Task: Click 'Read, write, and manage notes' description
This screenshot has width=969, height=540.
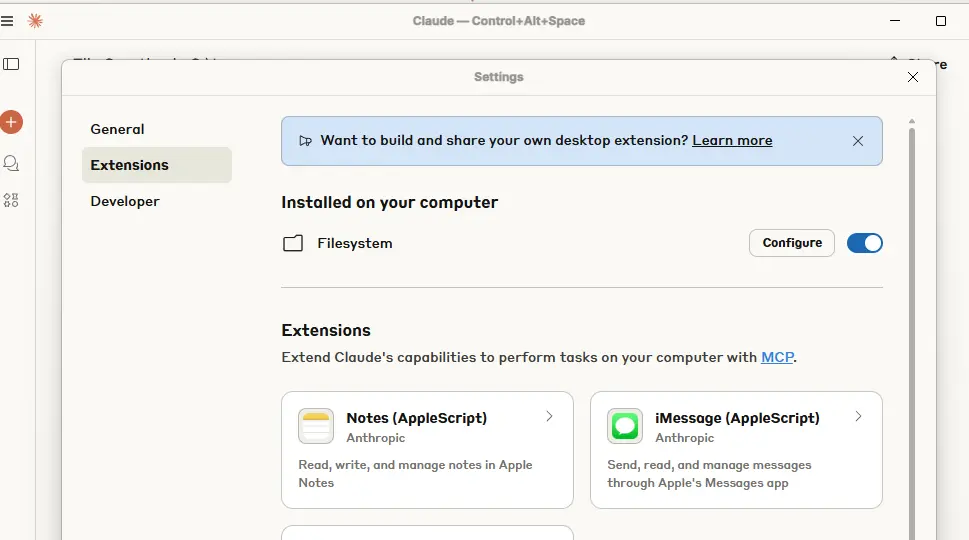Action: pos(415,474)
